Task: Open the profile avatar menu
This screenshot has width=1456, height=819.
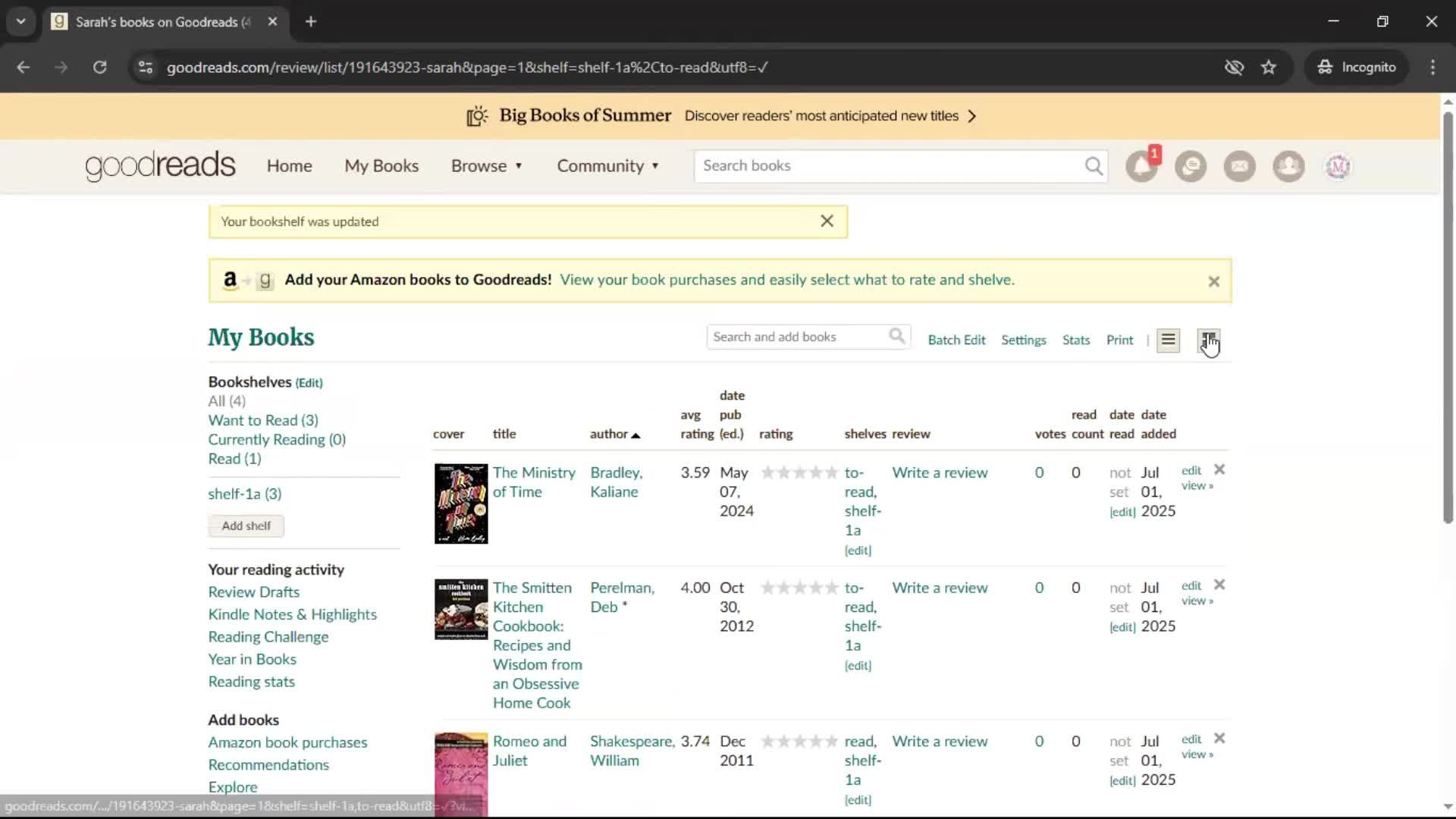Action: coord(1338,166)
